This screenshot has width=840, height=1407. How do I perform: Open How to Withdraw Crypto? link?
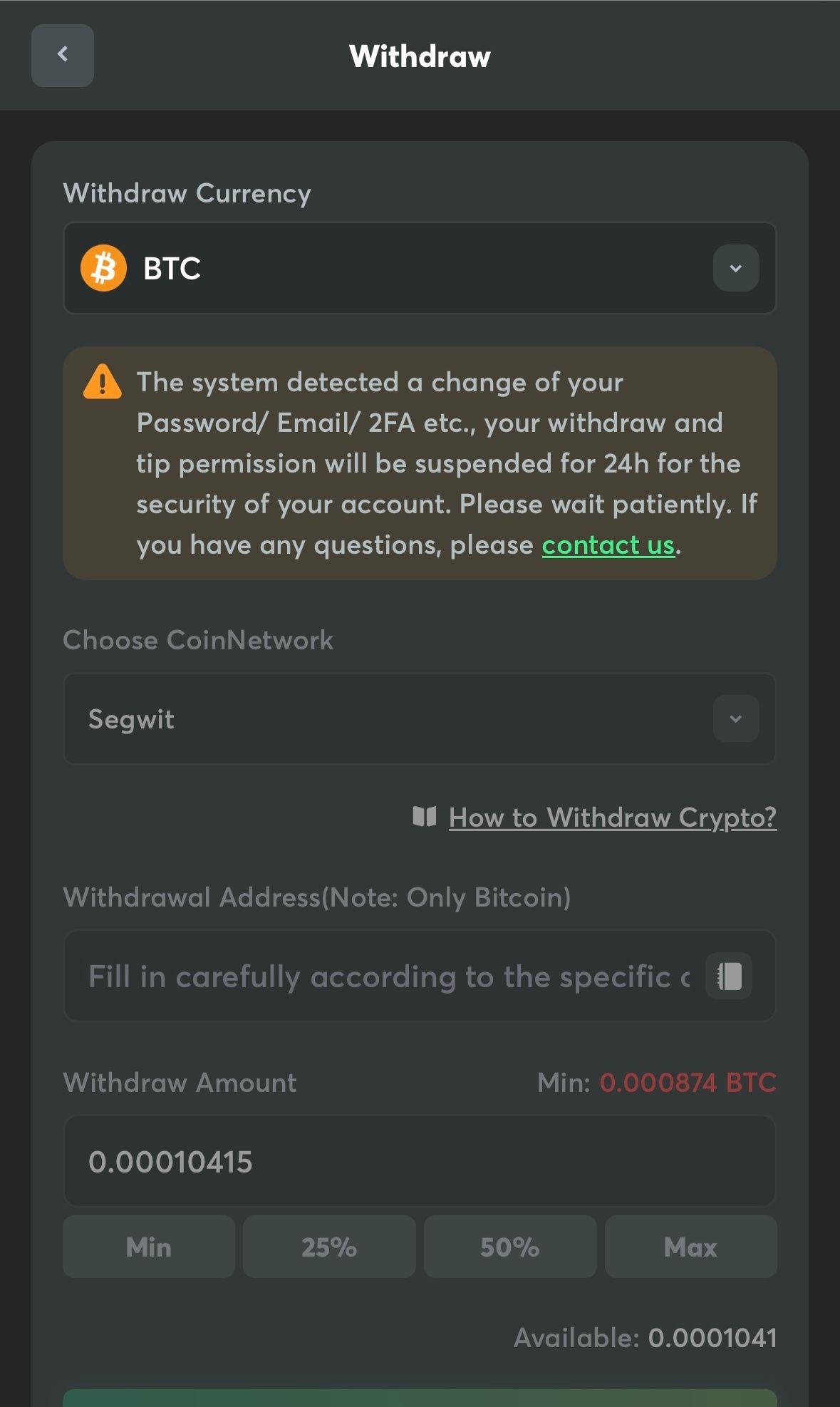612,818
